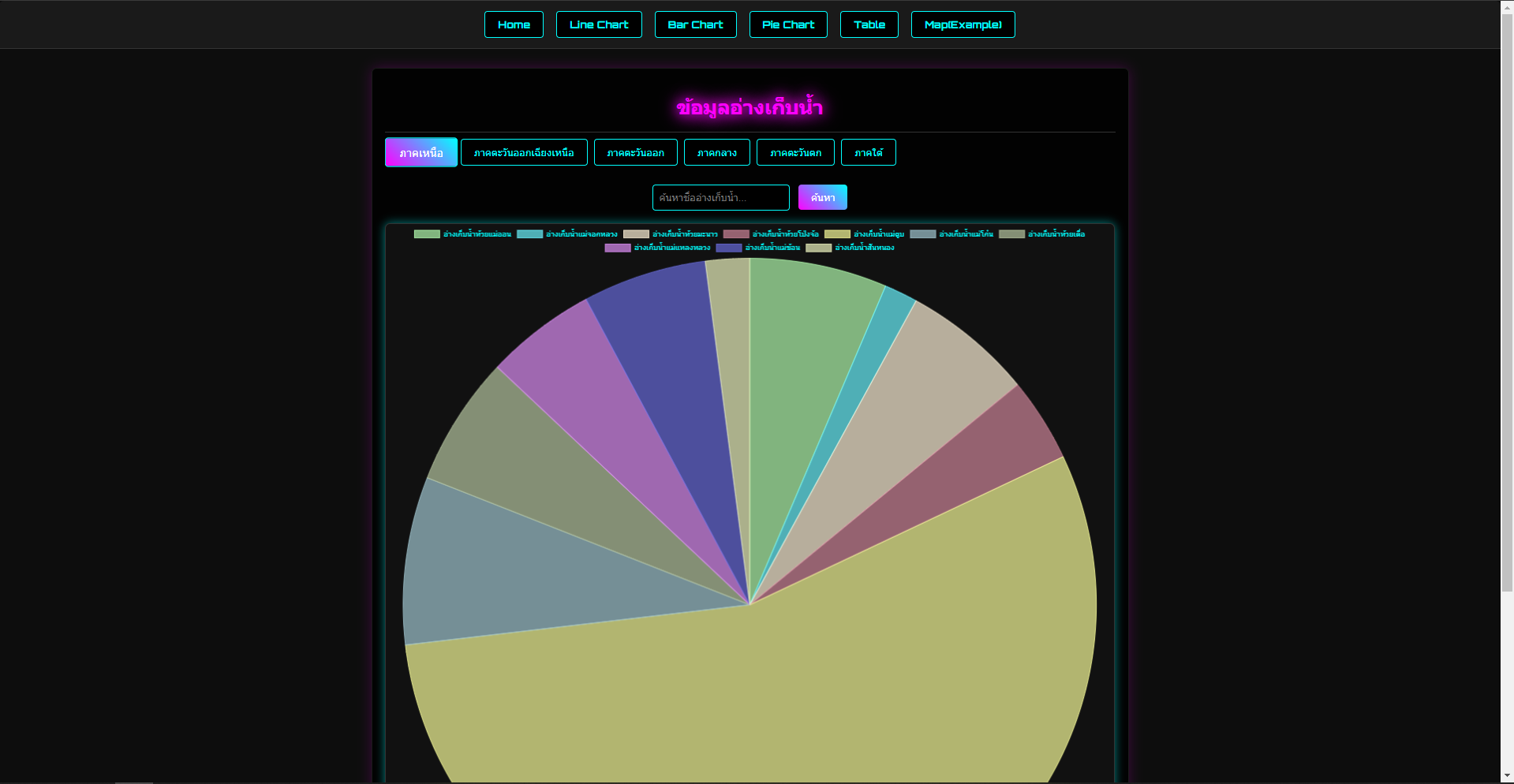Open the ภาคใต้ region tab
This screenshot has width=1514, height=784.
868,152
